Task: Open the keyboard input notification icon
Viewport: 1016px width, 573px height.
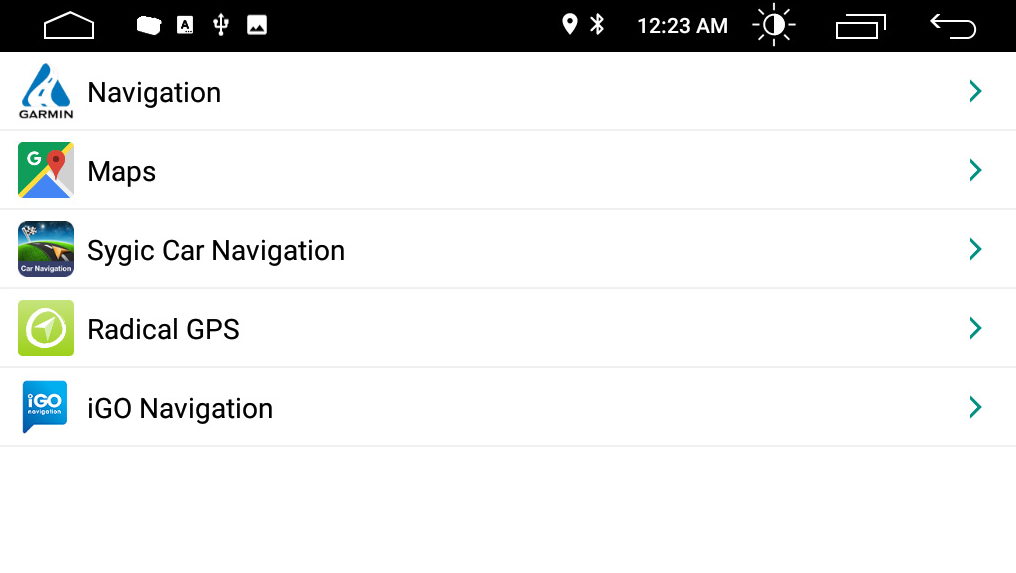Action: (x=185, y=25)
